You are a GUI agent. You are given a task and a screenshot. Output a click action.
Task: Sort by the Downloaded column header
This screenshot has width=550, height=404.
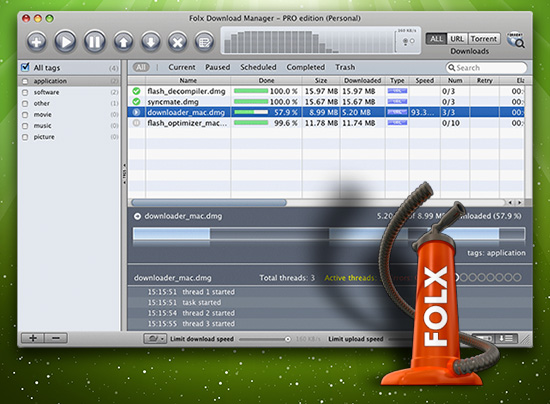point(362,80)
